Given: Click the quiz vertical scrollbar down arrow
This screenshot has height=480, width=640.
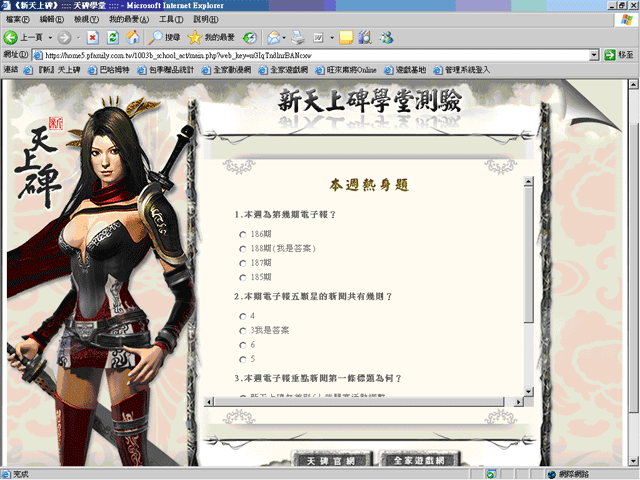Looking at the screenshot, I should (x=529, y=390).
